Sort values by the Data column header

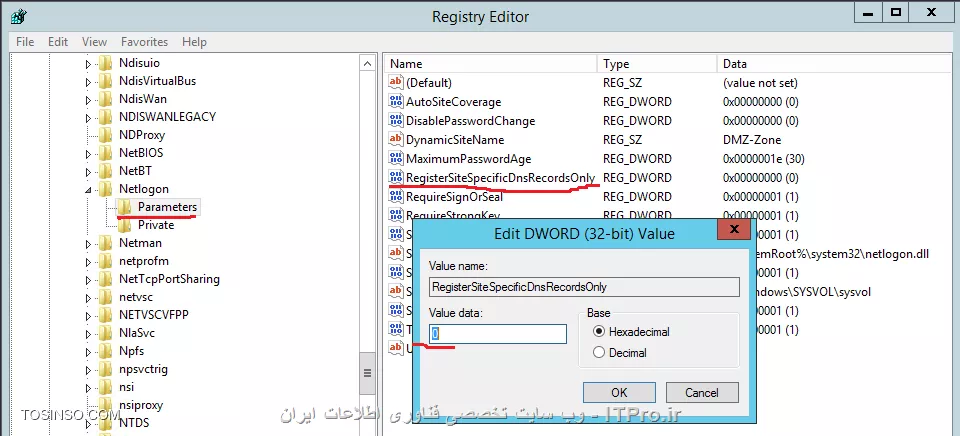(834, 64)
